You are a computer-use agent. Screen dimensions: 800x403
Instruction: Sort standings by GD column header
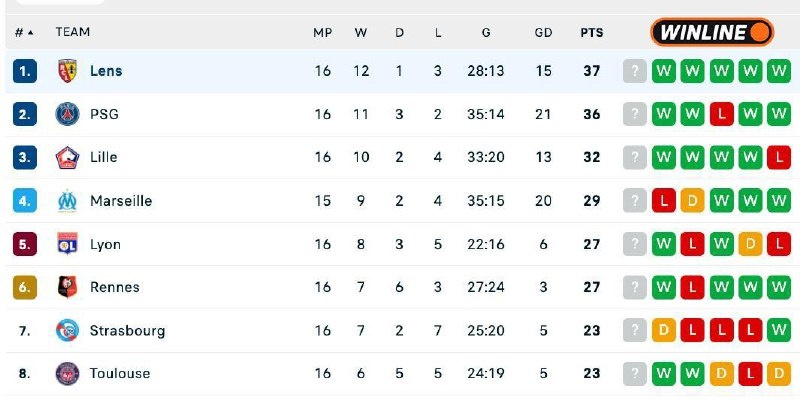543,32
